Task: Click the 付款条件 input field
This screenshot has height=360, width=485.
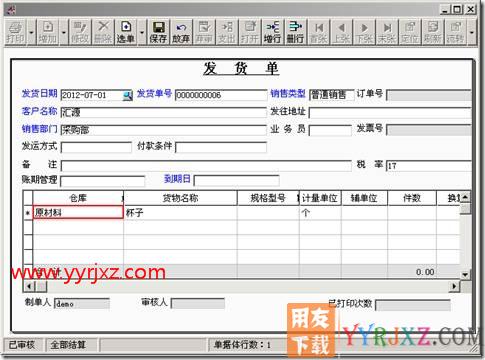Action: pyautogui.click(x=221, y=147)
